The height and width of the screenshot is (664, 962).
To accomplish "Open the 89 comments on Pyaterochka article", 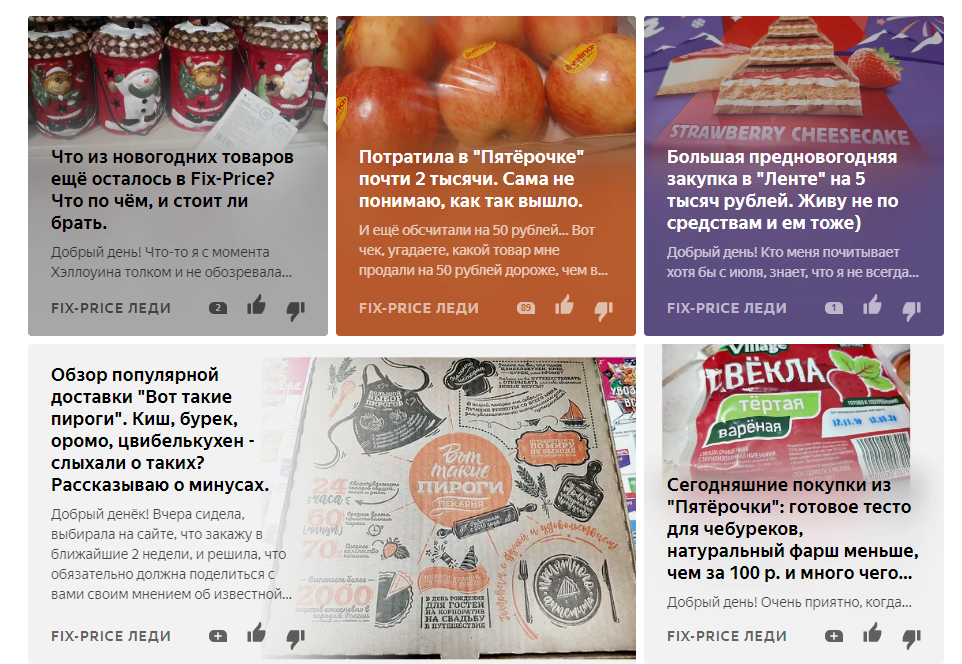I will tap(526, 308).
